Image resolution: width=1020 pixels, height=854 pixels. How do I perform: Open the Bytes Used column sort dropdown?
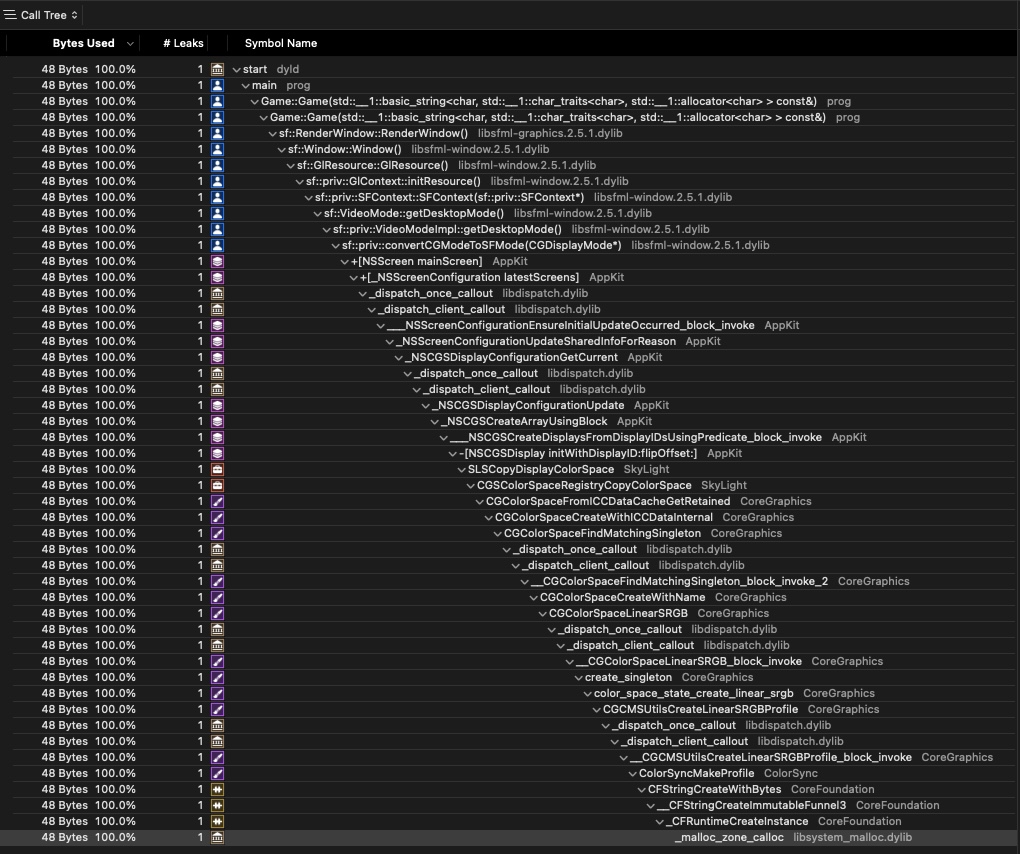click(129, 43)
